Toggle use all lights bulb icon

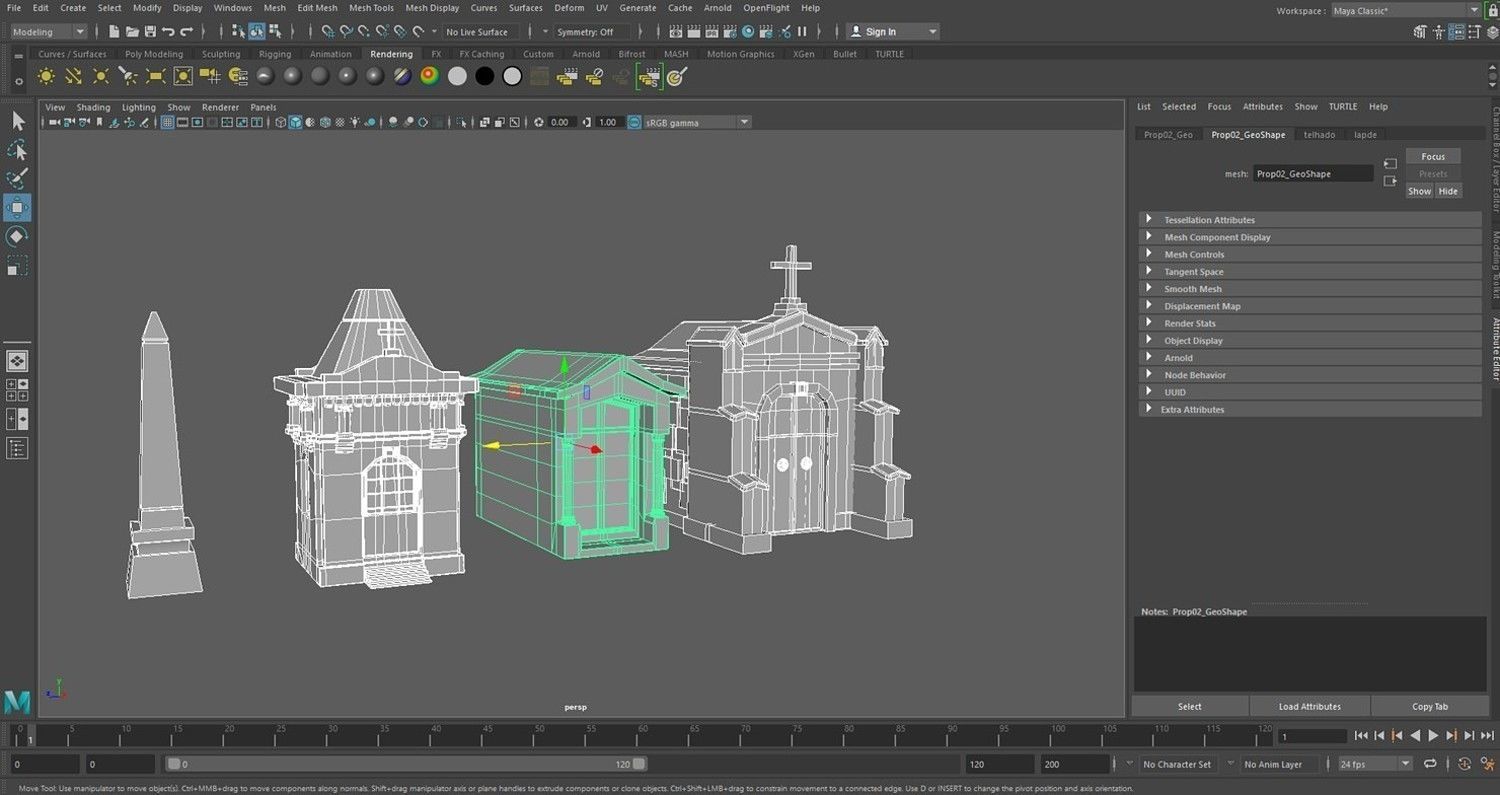pos(355,122)
